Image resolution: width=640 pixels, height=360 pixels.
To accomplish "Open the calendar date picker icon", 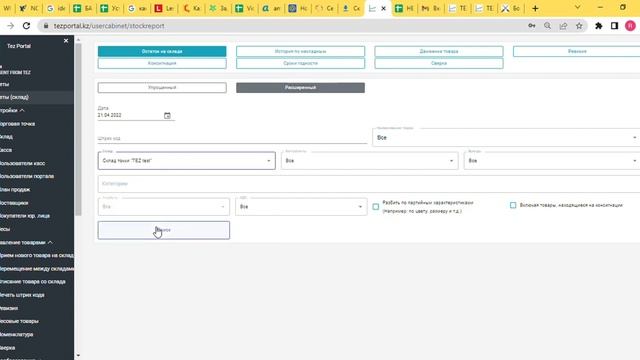I will tap(167, 116).
